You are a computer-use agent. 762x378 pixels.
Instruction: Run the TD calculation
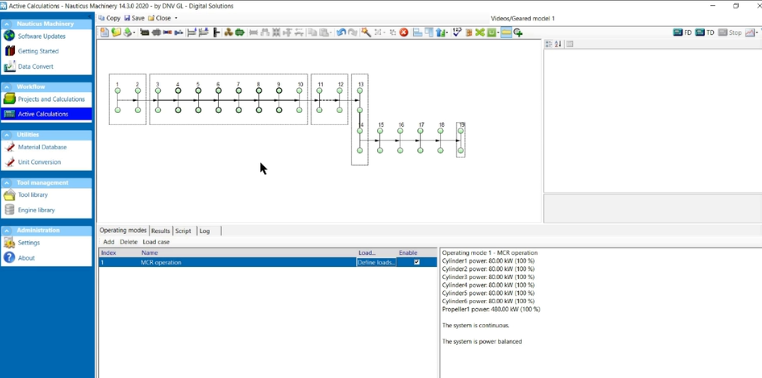(705, 33)
